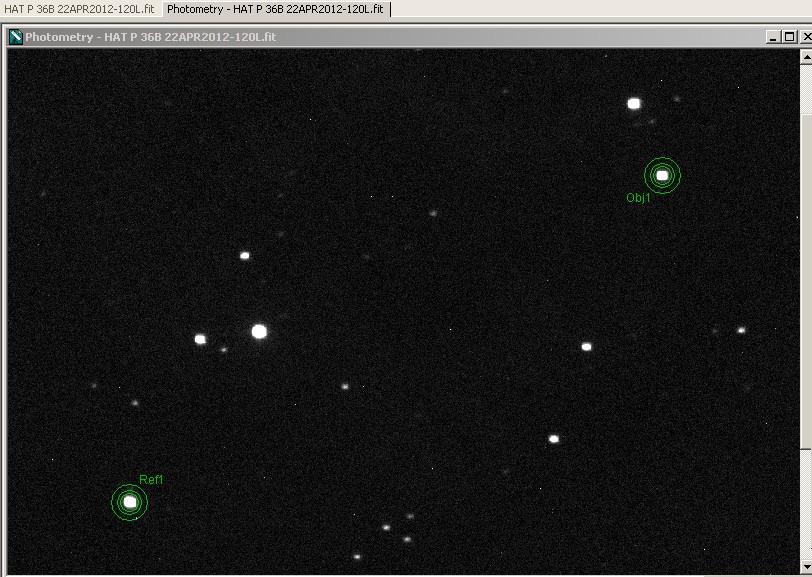Click the vertical scrollbar down arrow

pyautogui.click(x=805, y=568)
